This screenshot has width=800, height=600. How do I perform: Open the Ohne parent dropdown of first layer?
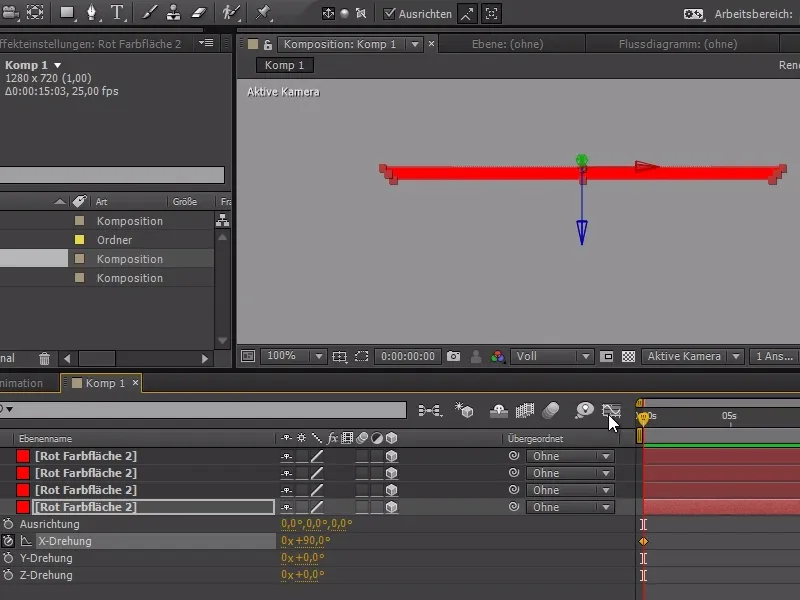point(570,456)
